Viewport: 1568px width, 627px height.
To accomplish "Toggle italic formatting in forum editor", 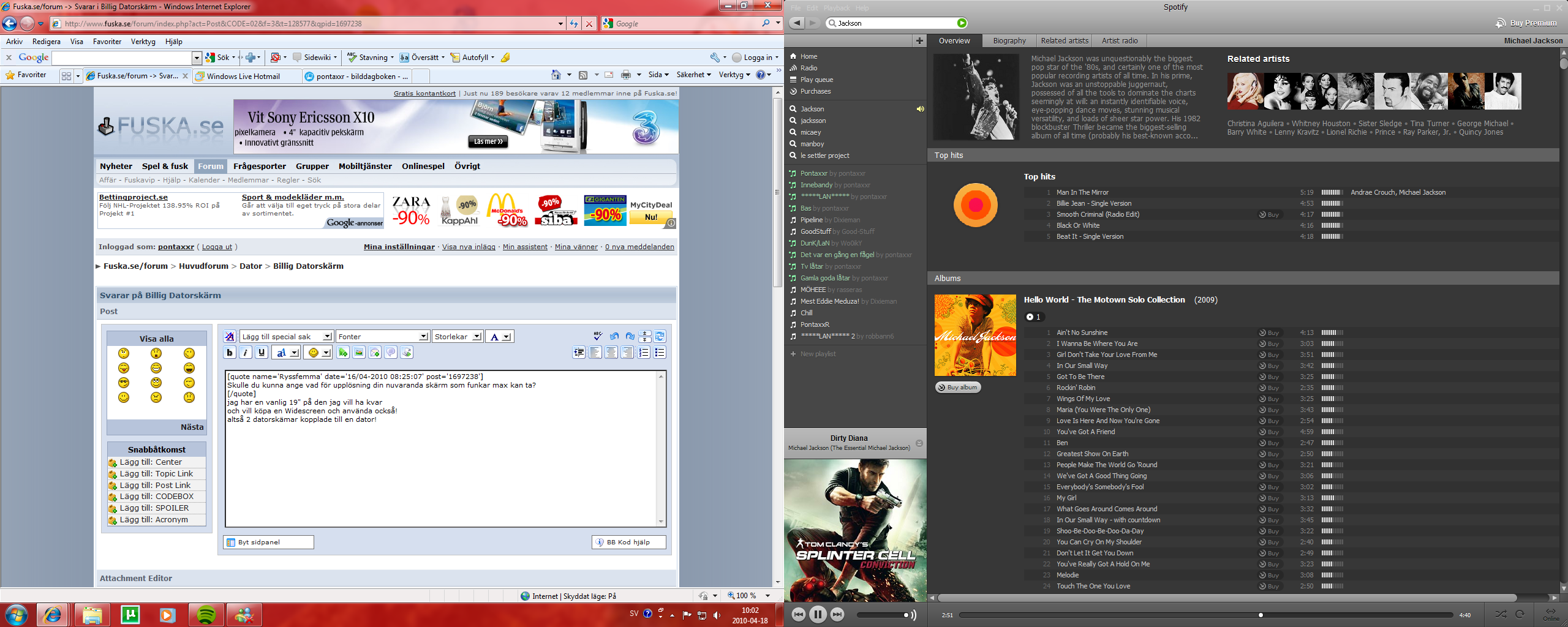I will click(246, 352).
